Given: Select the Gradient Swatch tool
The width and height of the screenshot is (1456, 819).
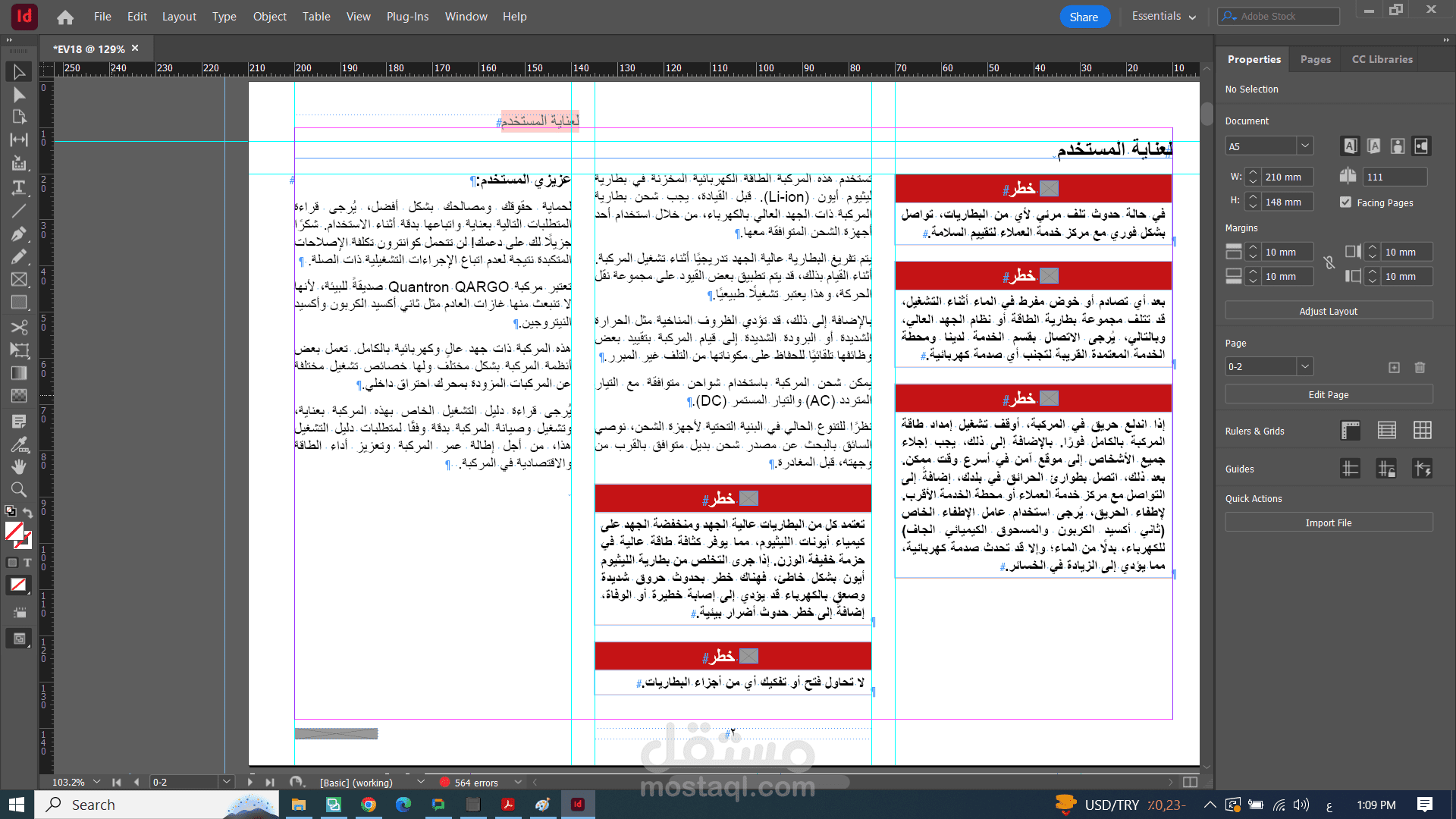Looking at the screenshot, I should (19, 372).
